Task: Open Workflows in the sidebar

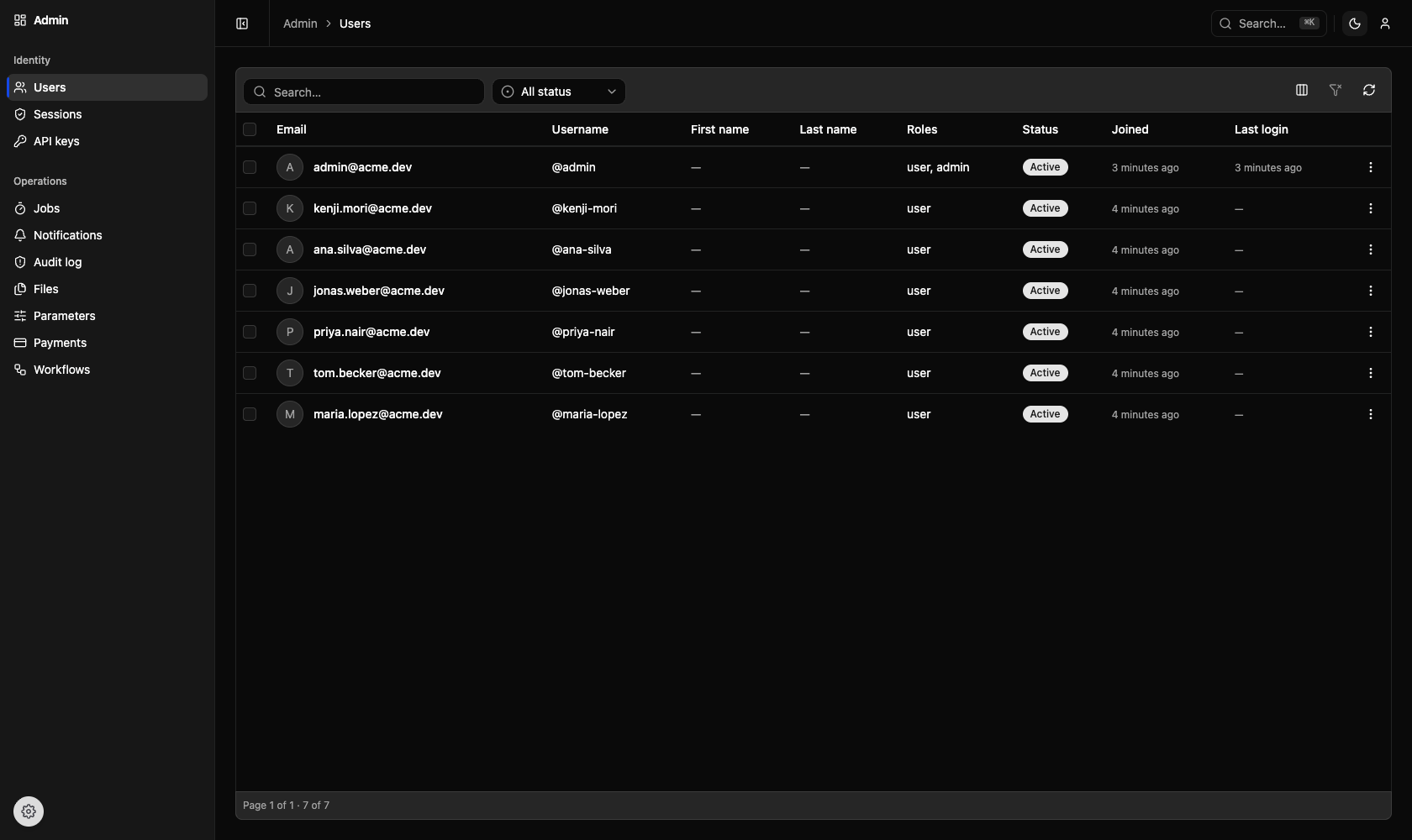Action: [x=107, y=370]
